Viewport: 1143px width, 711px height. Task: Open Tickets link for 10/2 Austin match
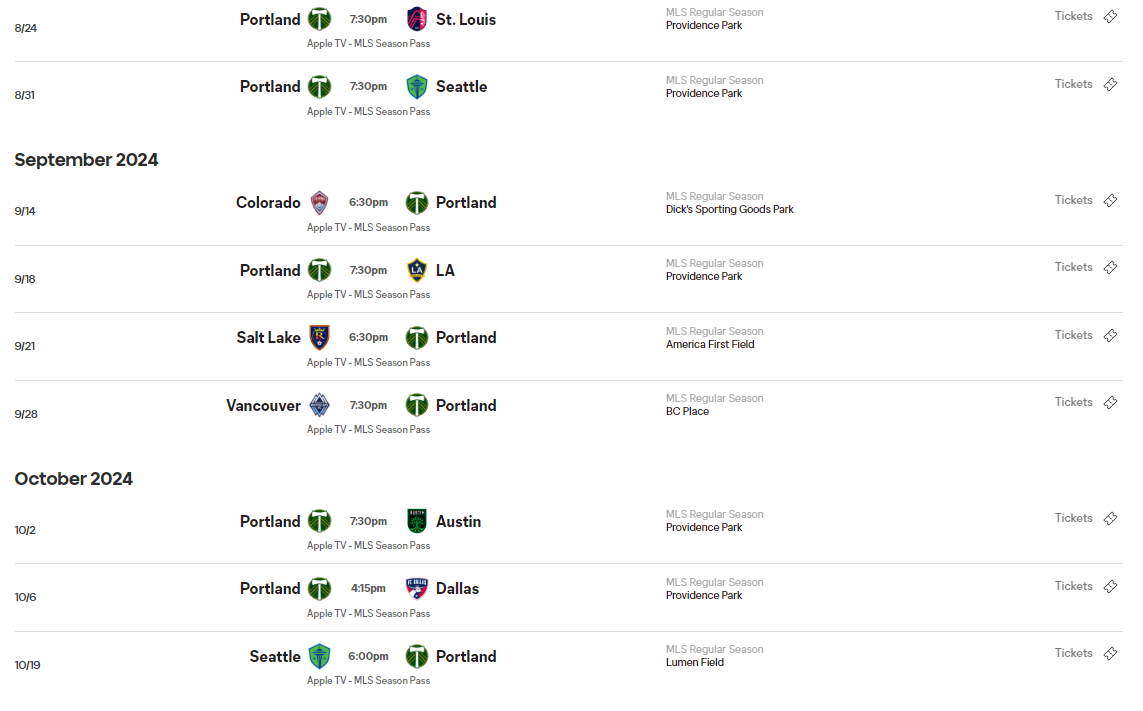point(1073,518)
